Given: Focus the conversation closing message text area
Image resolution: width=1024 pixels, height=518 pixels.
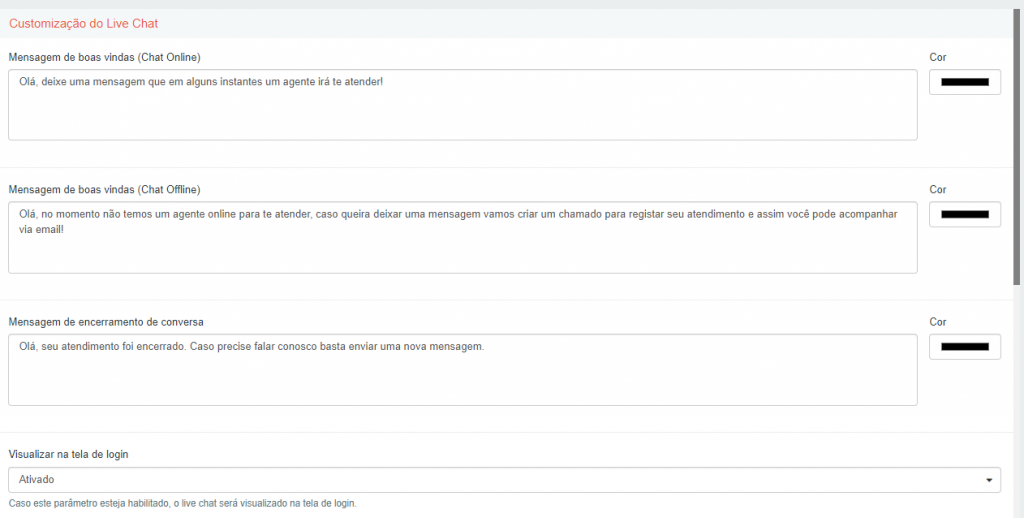Looking at the screenshot, I should coord(462,370).
